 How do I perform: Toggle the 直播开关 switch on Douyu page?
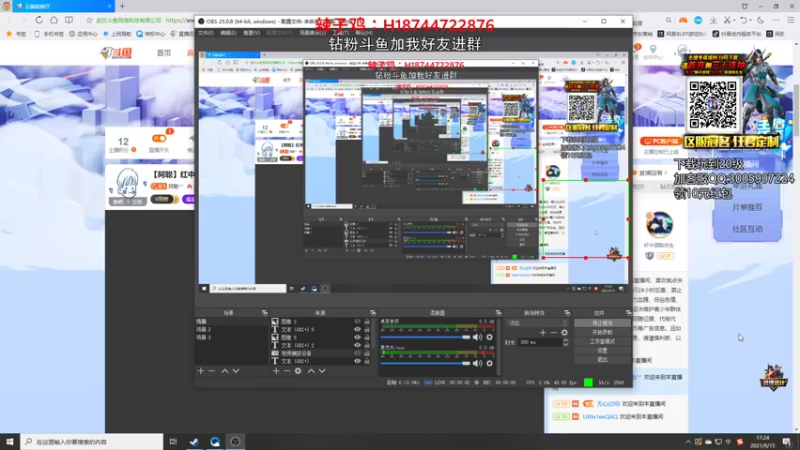(159, 138)
